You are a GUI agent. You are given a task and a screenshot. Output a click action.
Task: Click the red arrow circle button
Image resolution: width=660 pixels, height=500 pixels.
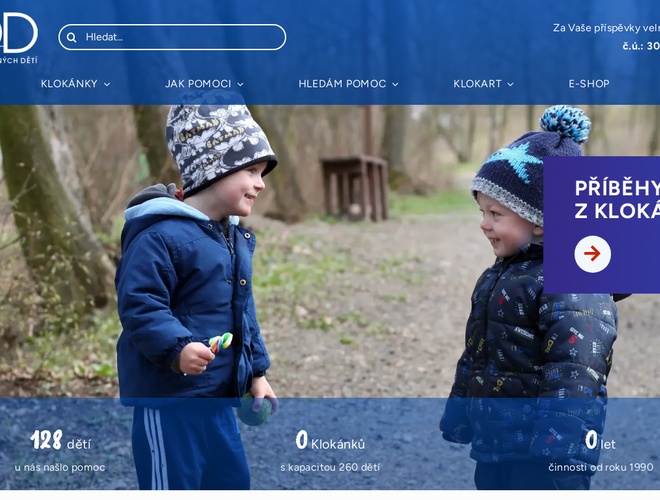pyautogui.click(x=592, y=254)
